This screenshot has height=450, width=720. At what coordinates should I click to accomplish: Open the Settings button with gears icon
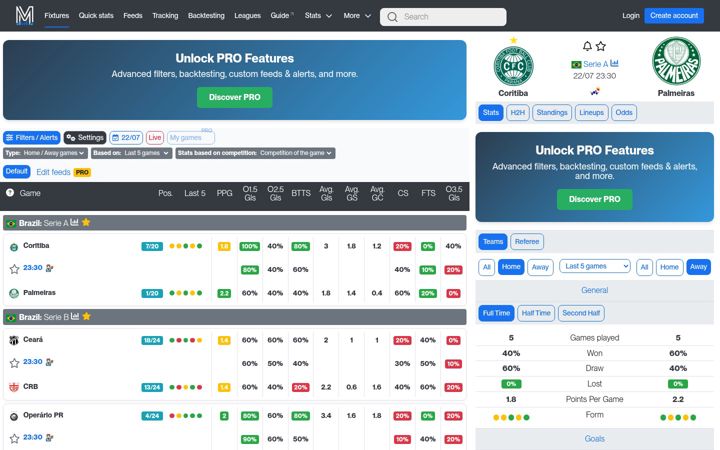coord(85,137)
